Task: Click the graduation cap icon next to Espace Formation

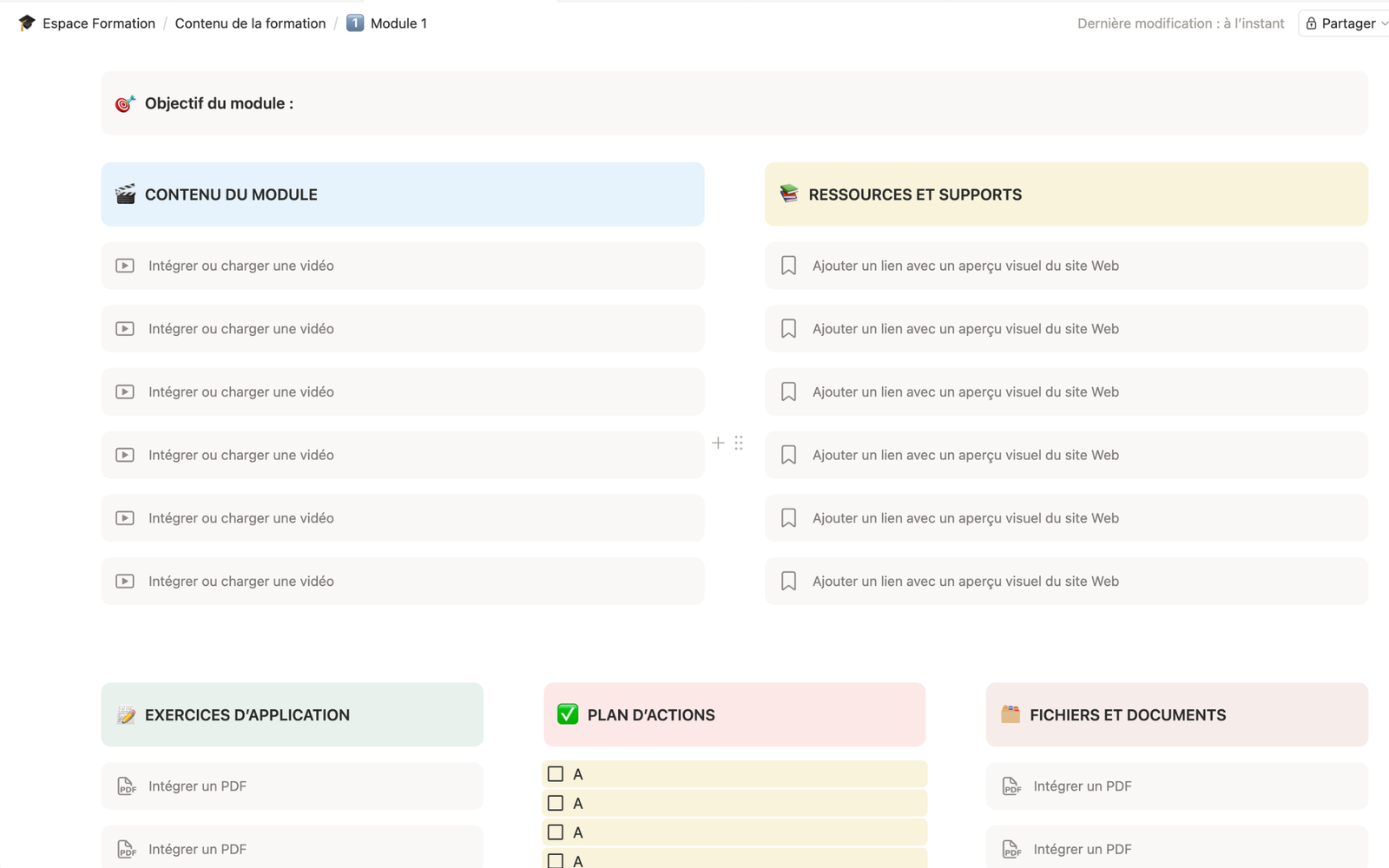Action: (x=27, y=23)
